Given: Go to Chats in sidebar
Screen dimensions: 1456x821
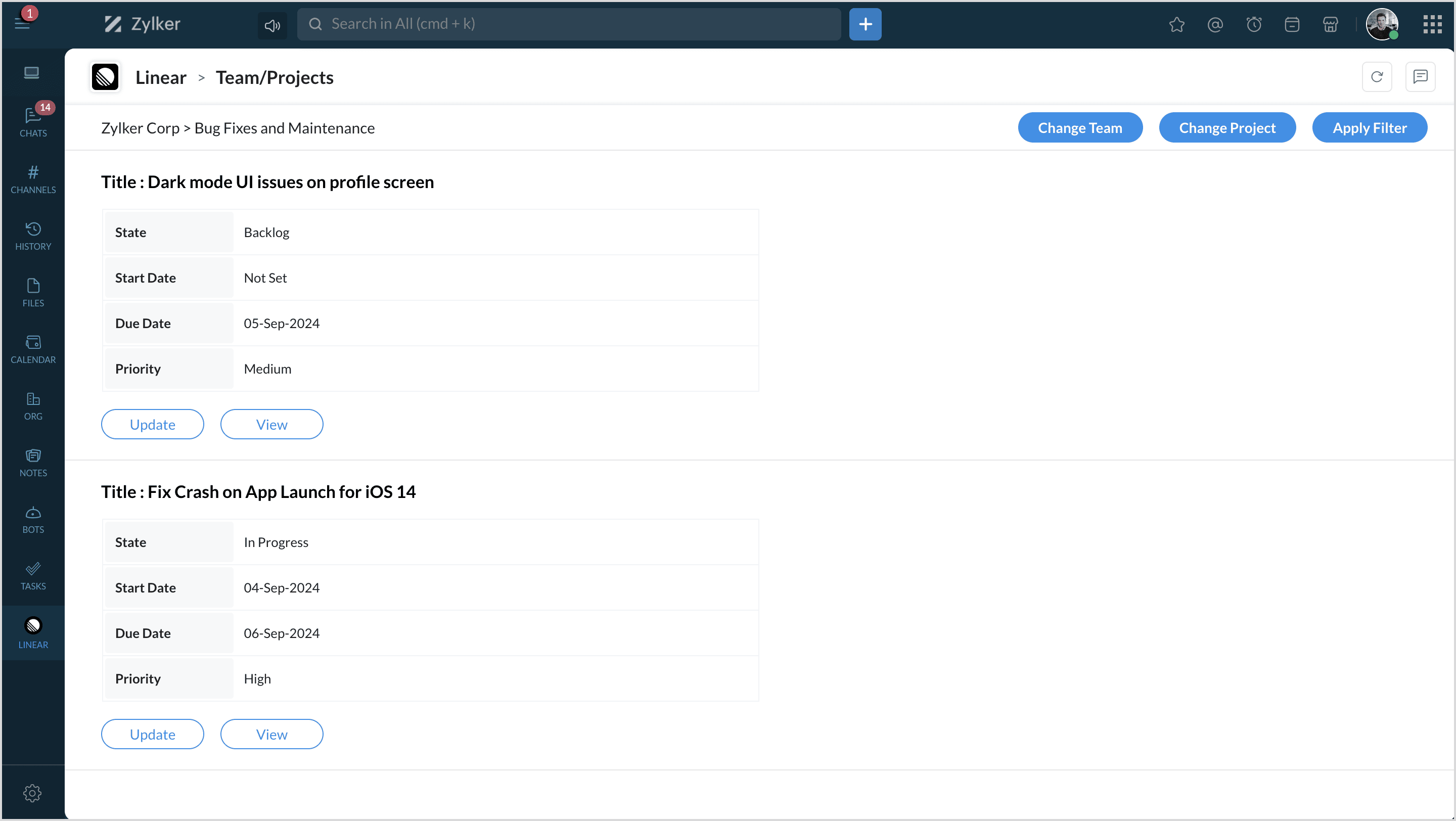Looking at the screenshot, I should coord(33,122).
